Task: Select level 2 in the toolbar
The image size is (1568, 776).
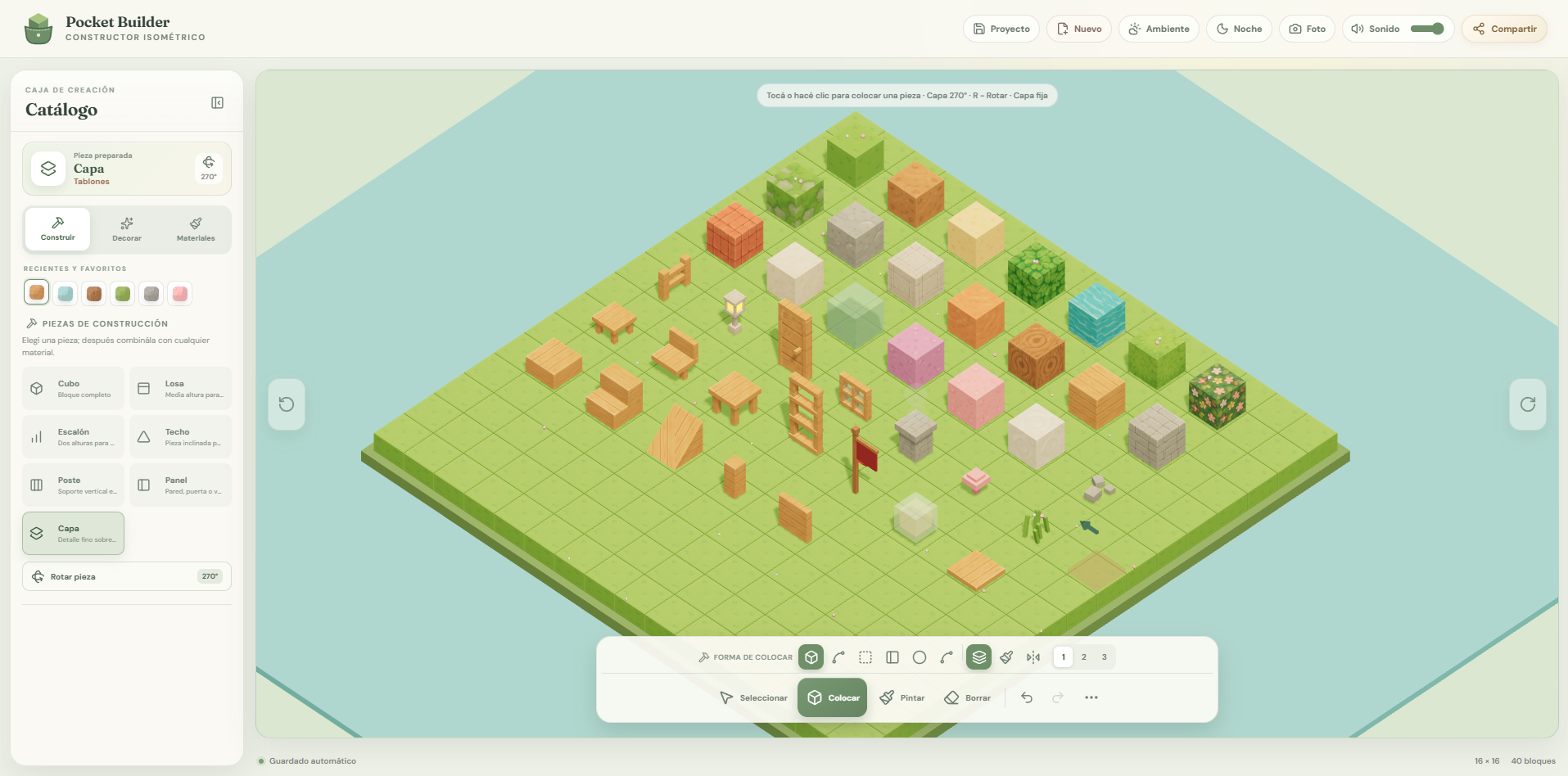Action: [1084, 657]
